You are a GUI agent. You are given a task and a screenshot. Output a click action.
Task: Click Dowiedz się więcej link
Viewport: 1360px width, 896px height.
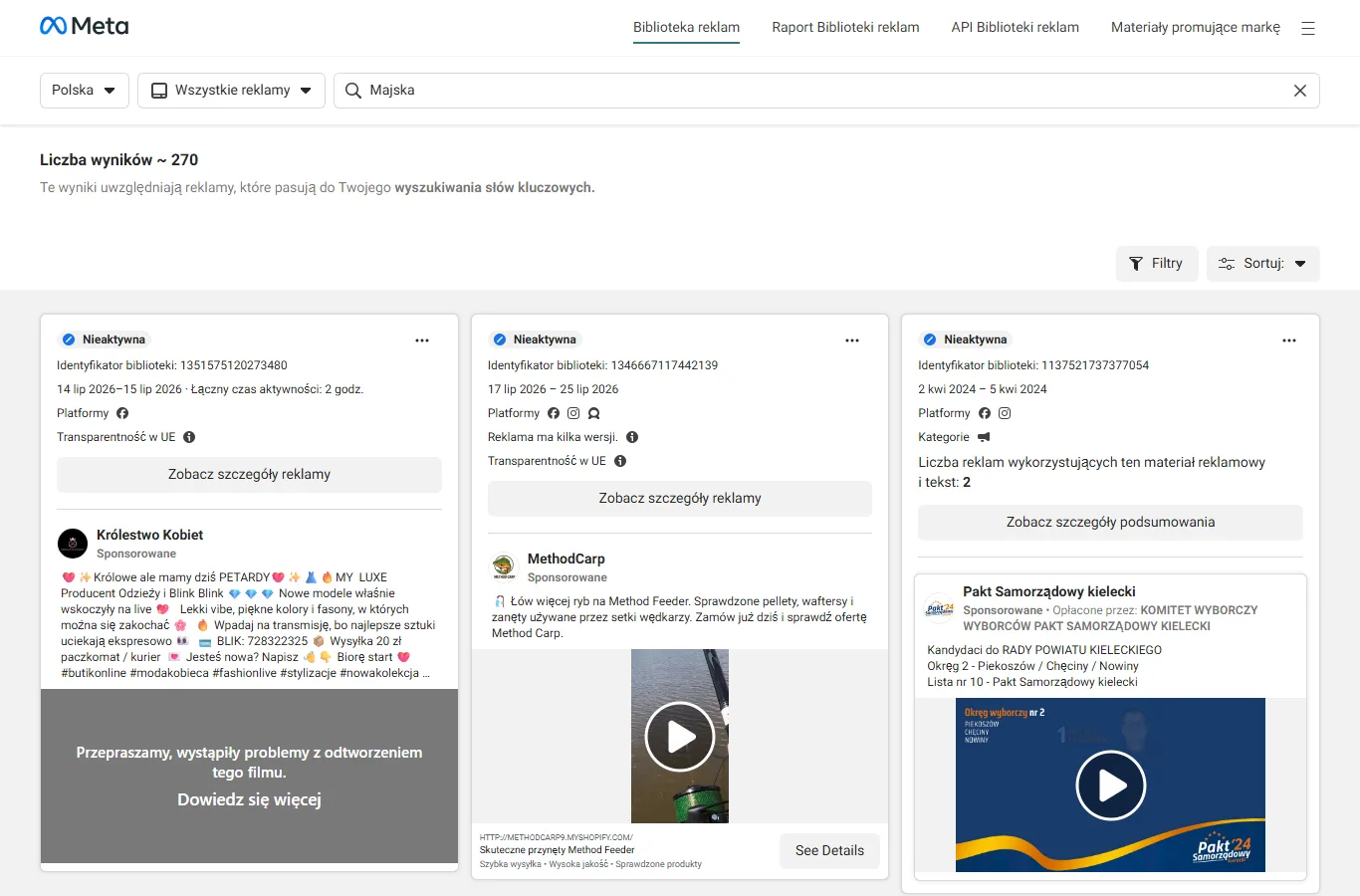click(249, 800)
